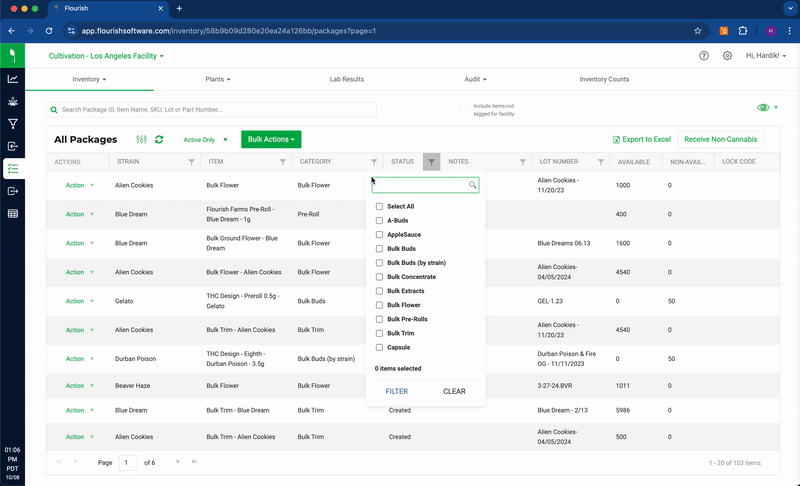The width and height of the screenshot is (800, 486).
Task: Open the outbound arrow sidebar icon
Action: pyautogui.click(x=13, y=191)
